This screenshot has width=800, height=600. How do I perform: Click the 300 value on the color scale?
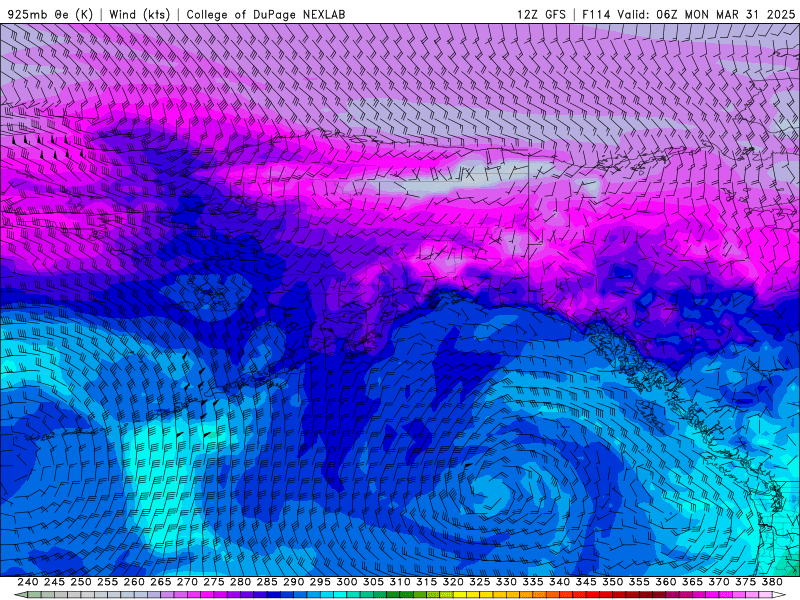point(346,582)
